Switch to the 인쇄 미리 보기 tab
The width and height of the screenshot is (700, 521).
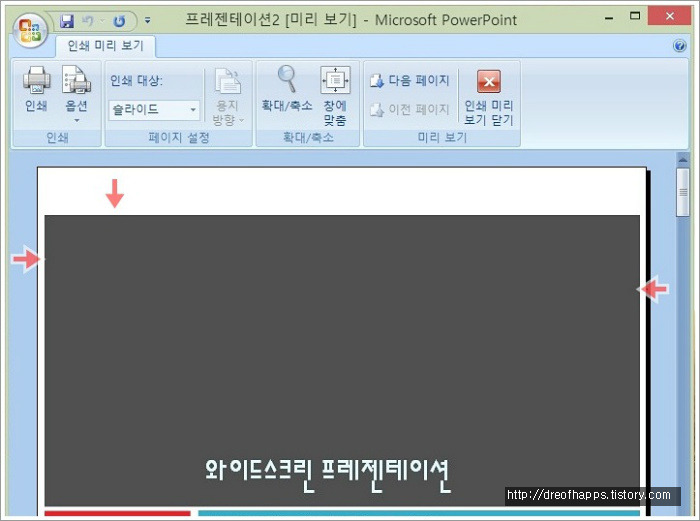point(106,46)
